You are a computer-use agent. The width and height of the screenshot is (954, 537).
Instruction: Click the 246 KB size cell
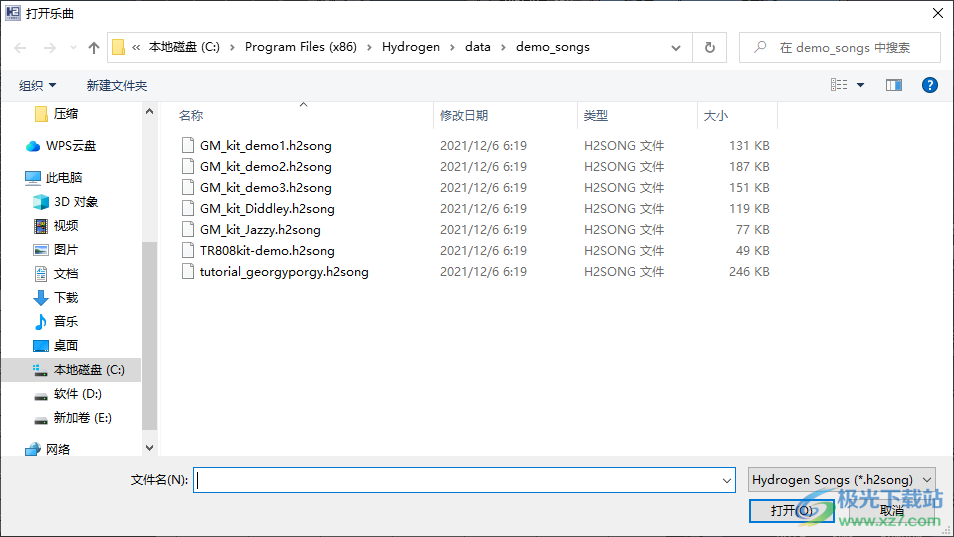pyautogui.click(x=749, y=271)
